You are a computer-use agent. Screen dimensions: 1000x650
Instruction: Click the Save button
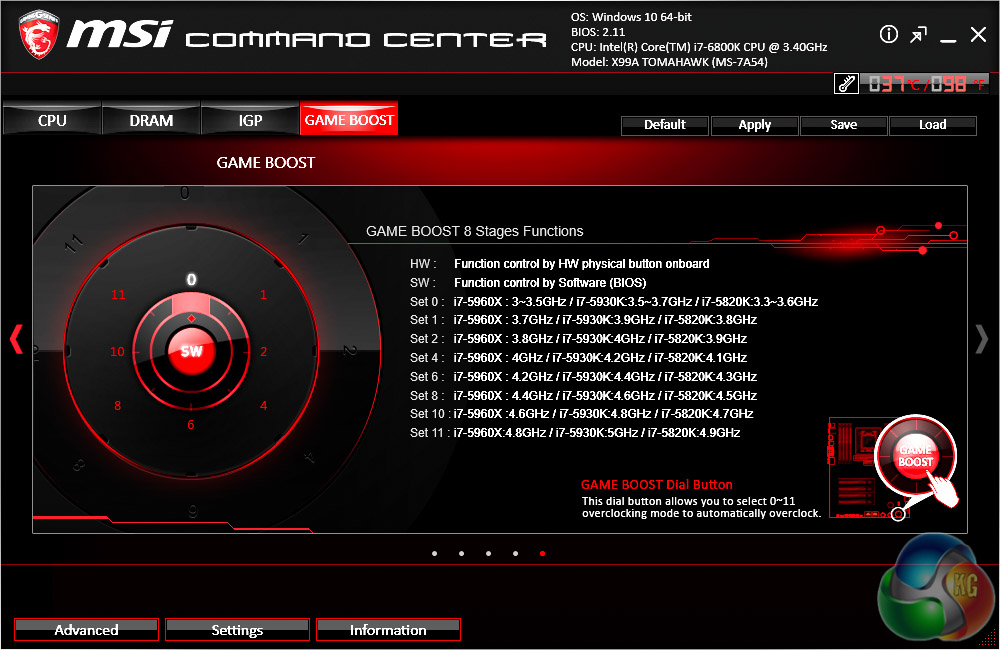coord(843,125)
